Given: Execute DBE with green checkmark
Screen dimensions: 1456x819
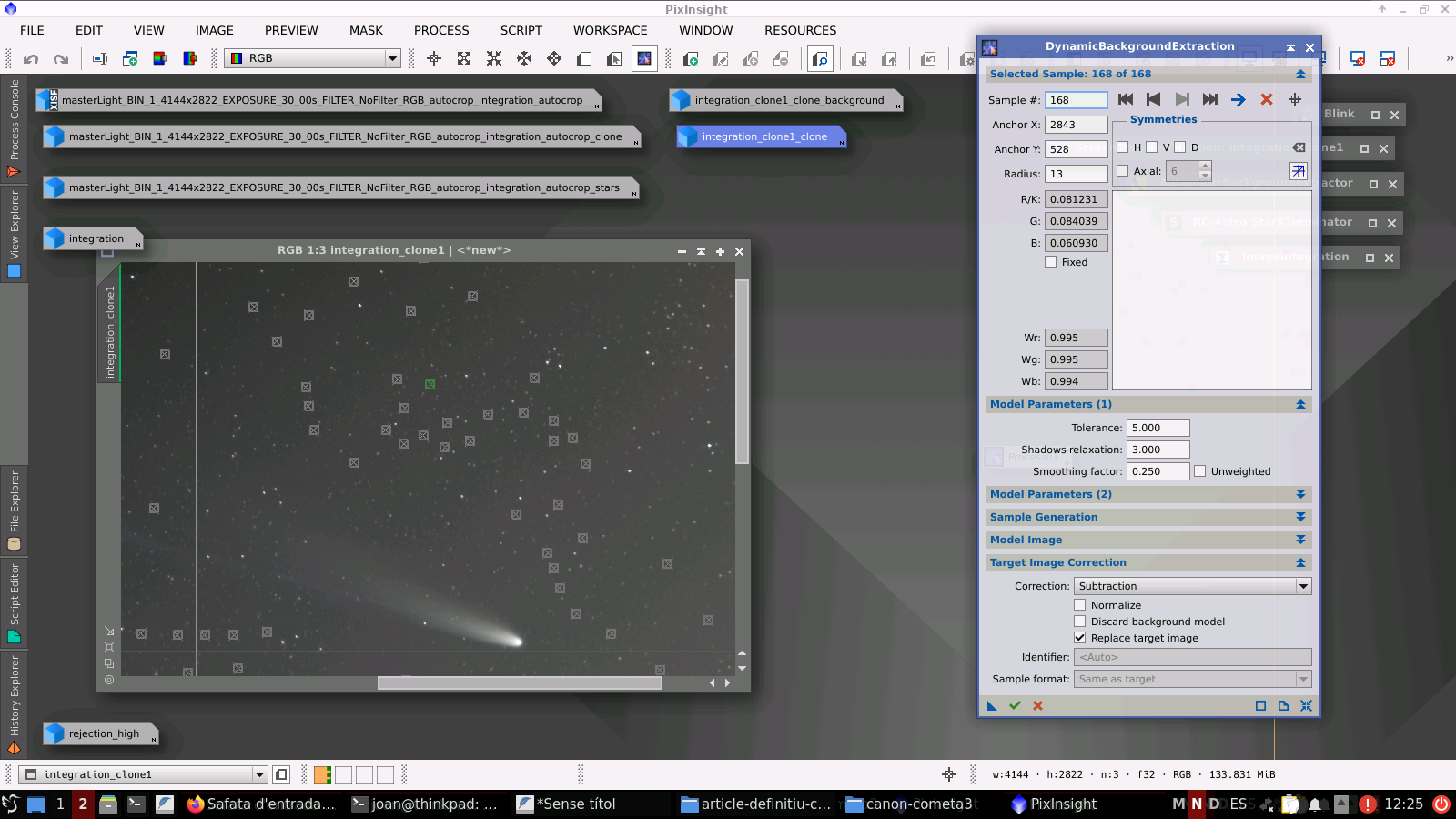Looking at the screenshot, I should [1015, 705].
